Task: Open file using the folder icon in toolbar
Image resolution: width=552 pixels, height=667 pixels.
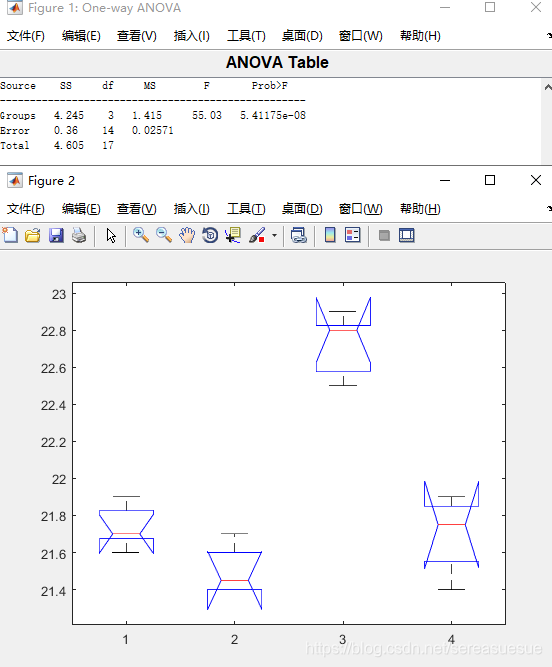Action: pos(33,235)
